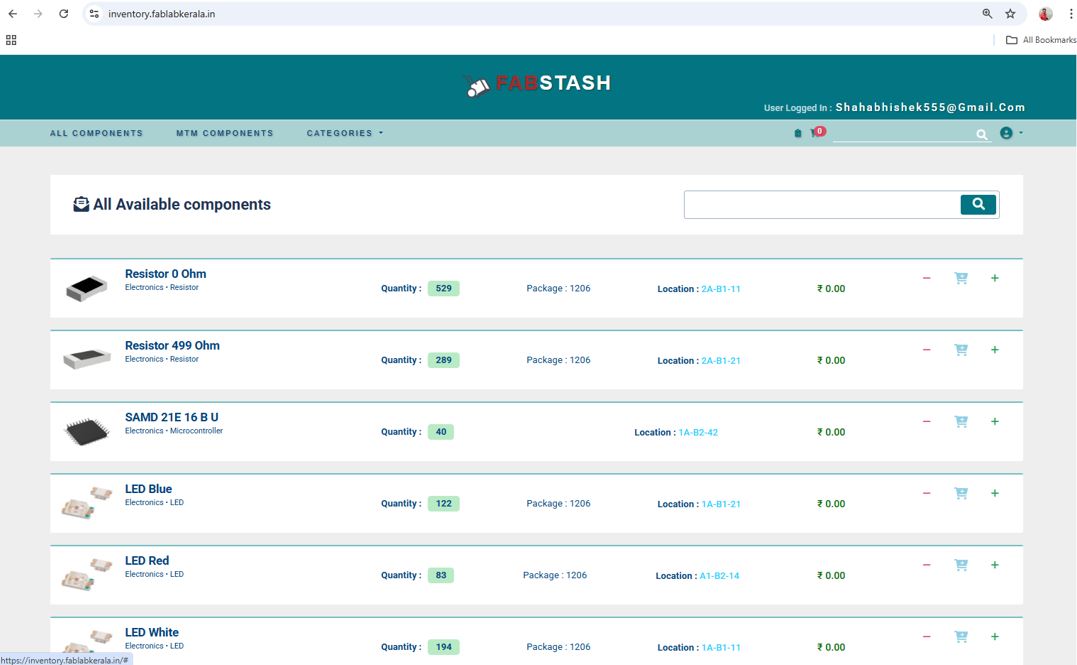Decrease quantity for LED White
Image resolution: width=1077 pixels, height=665 pixels.
(x=927, y=637)
